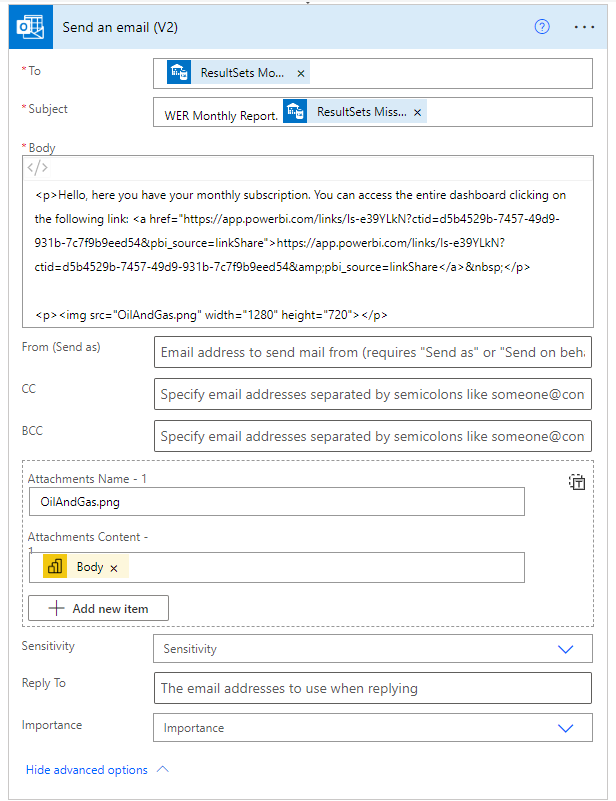Viewport: 616px width, 801px height.
Task: Click the Body token label in attachments
Action: point(90,567)
